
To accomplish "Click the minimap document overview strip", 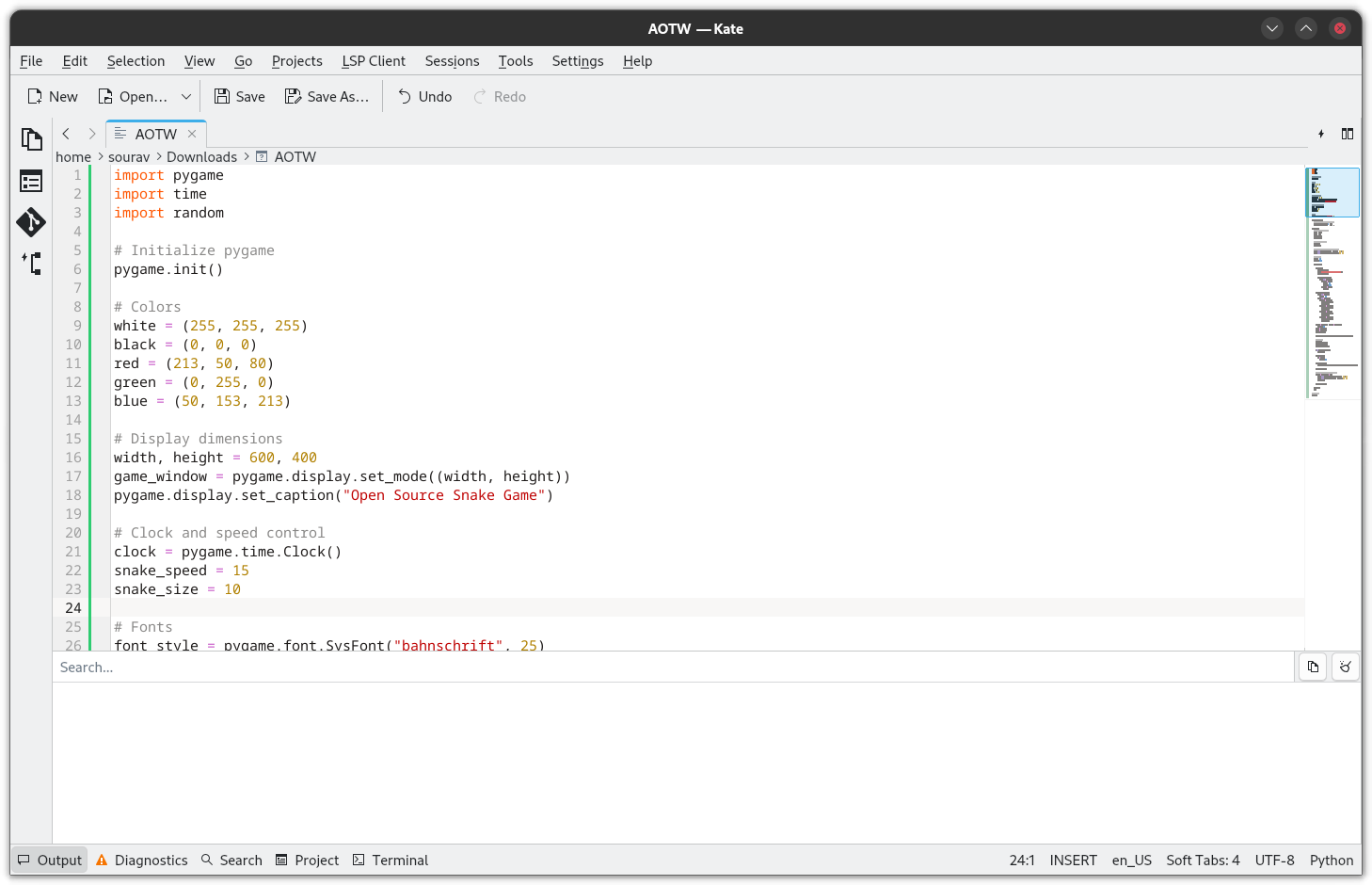I will coord(1333,282).
